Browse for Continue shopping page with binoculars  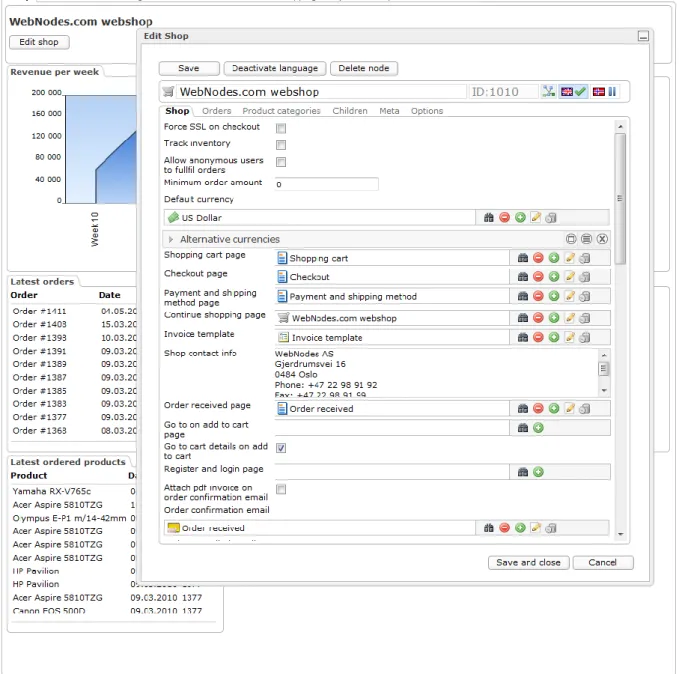click(x=523, y=318)
